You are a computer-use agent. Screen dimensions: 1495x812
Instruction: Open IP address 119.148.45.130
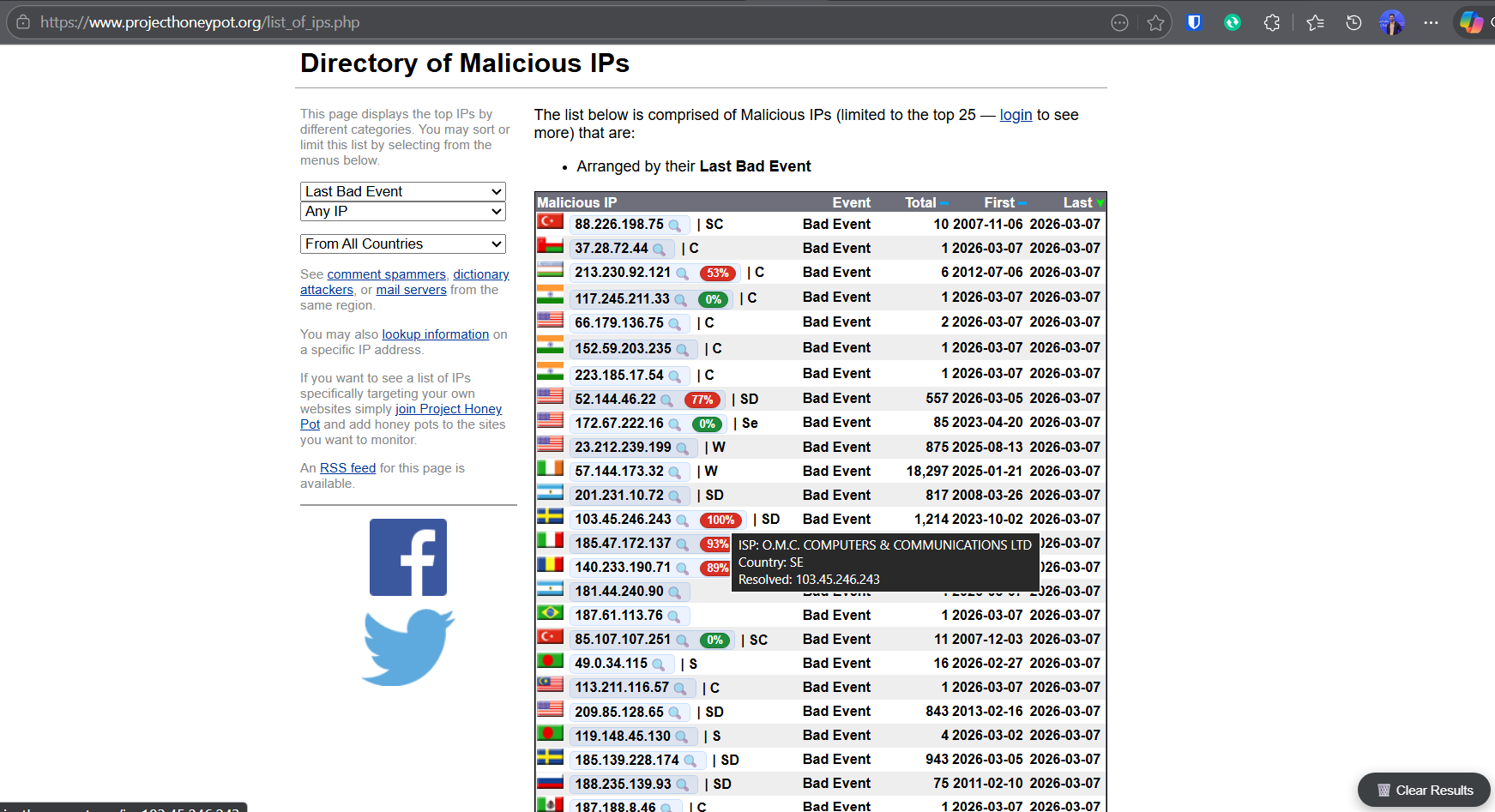[623, 736]
